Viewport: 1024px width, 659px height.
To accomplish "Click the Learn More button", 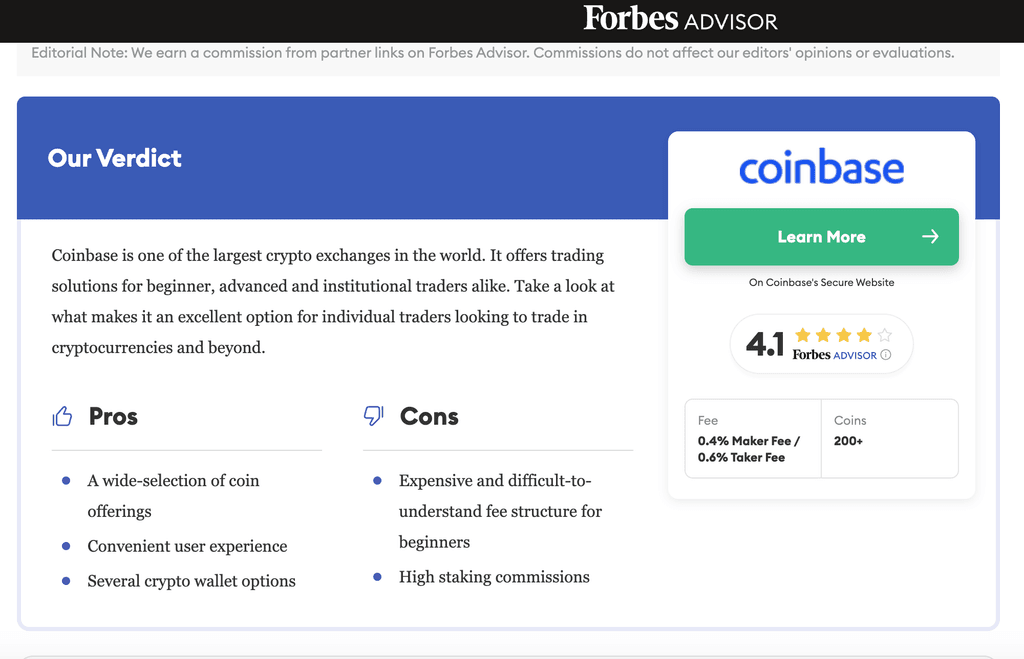I will [821, 237].
